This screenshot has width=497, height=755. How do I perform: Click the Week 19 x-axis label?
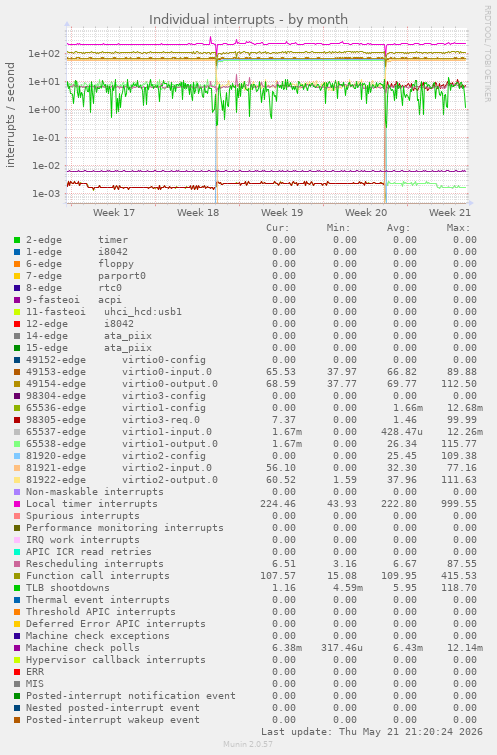(x=282, y=212)
